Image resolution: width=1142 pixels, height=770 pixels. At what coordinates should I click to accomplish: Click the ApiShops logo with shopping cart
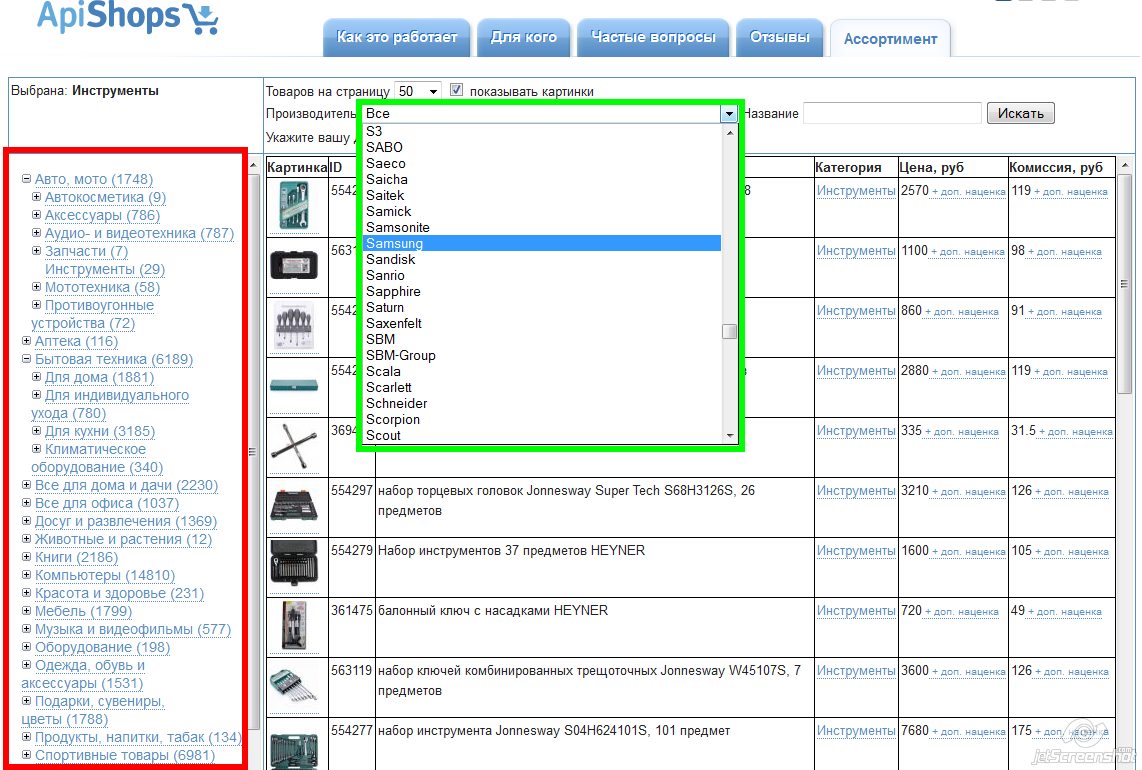pos(127,17)
